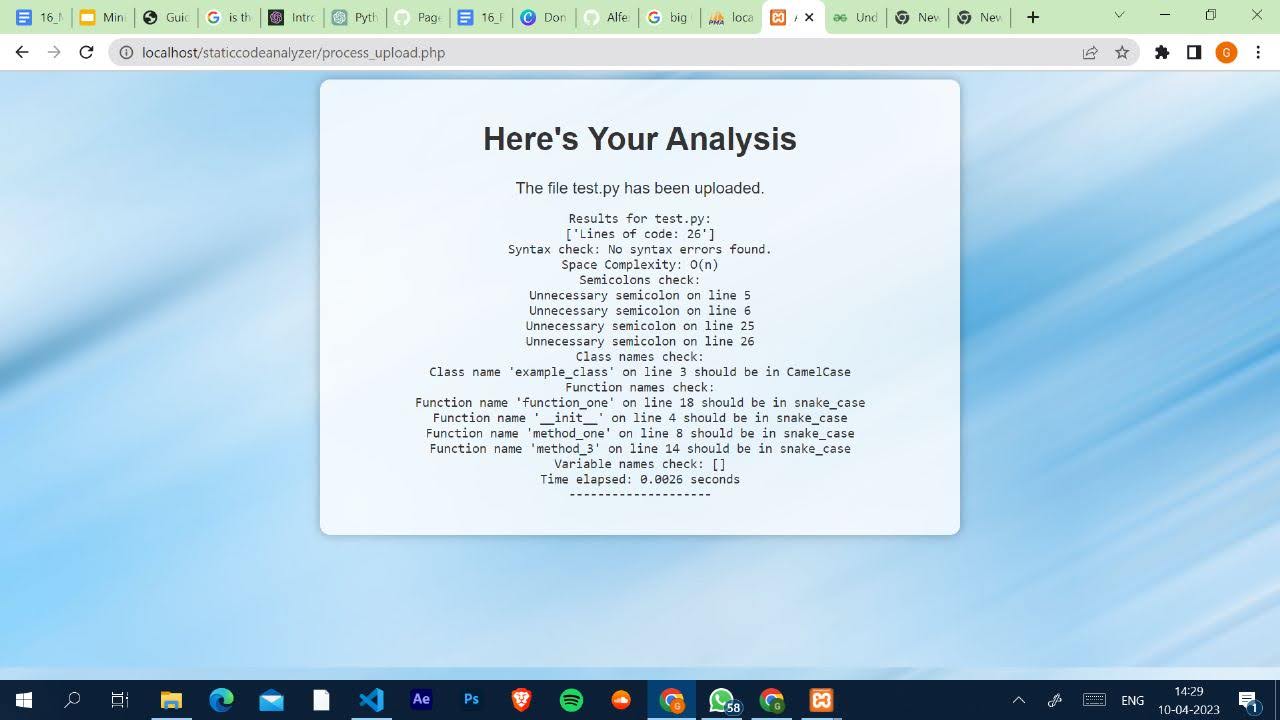Image resolution: width=1280 pixels, height=720 pixels.
Task: Toggle the Chrome side panel
Action: click(1194, 52)
